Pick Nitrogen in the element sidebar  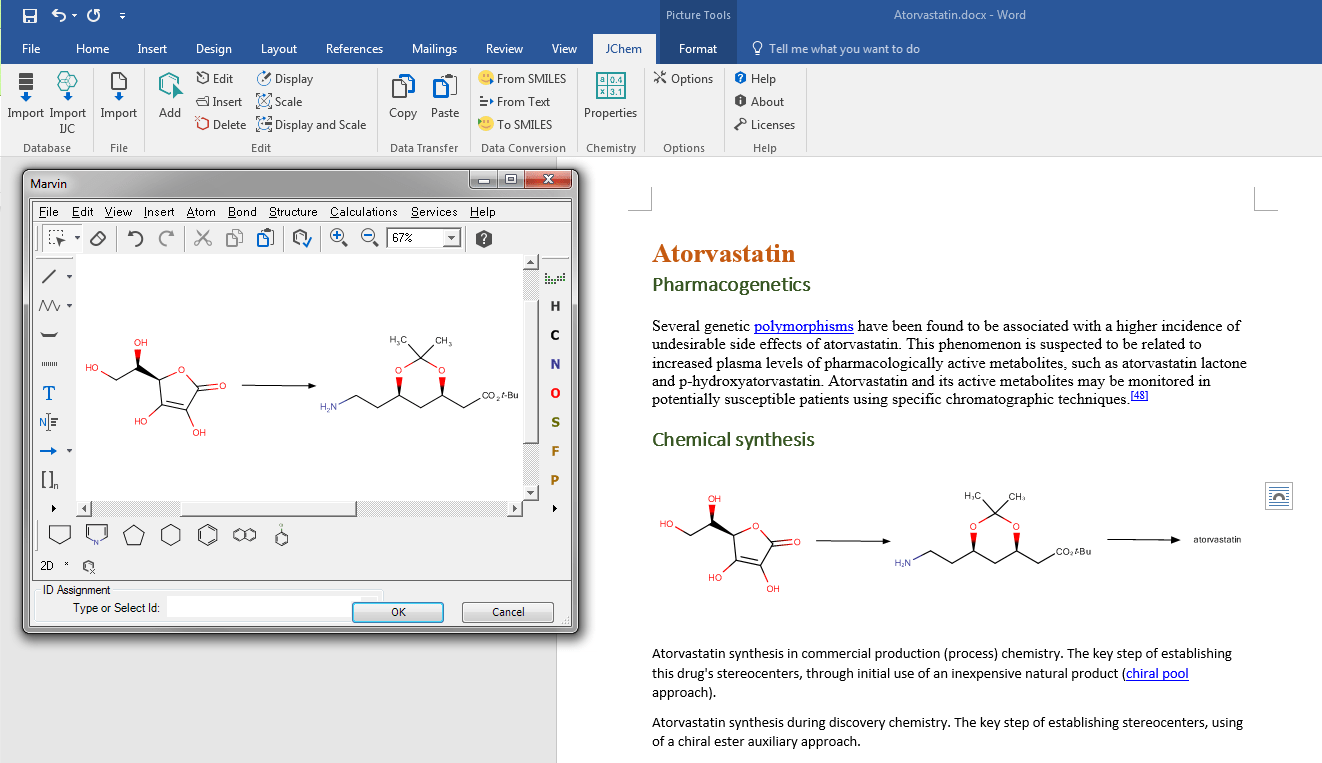[x=555, y=364]
